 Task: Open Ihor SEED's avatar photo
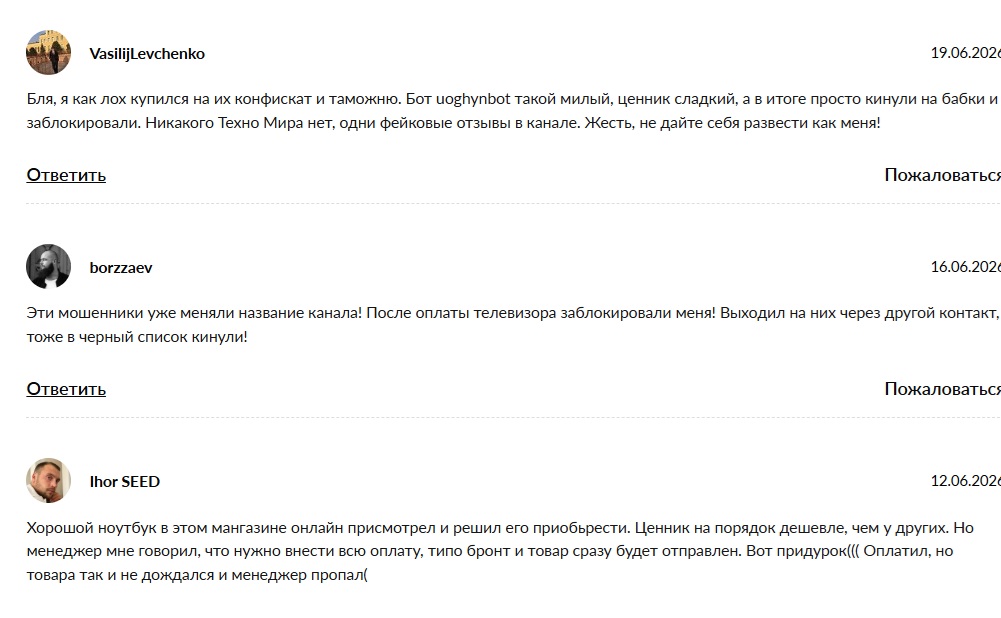(x=49, y=480)
